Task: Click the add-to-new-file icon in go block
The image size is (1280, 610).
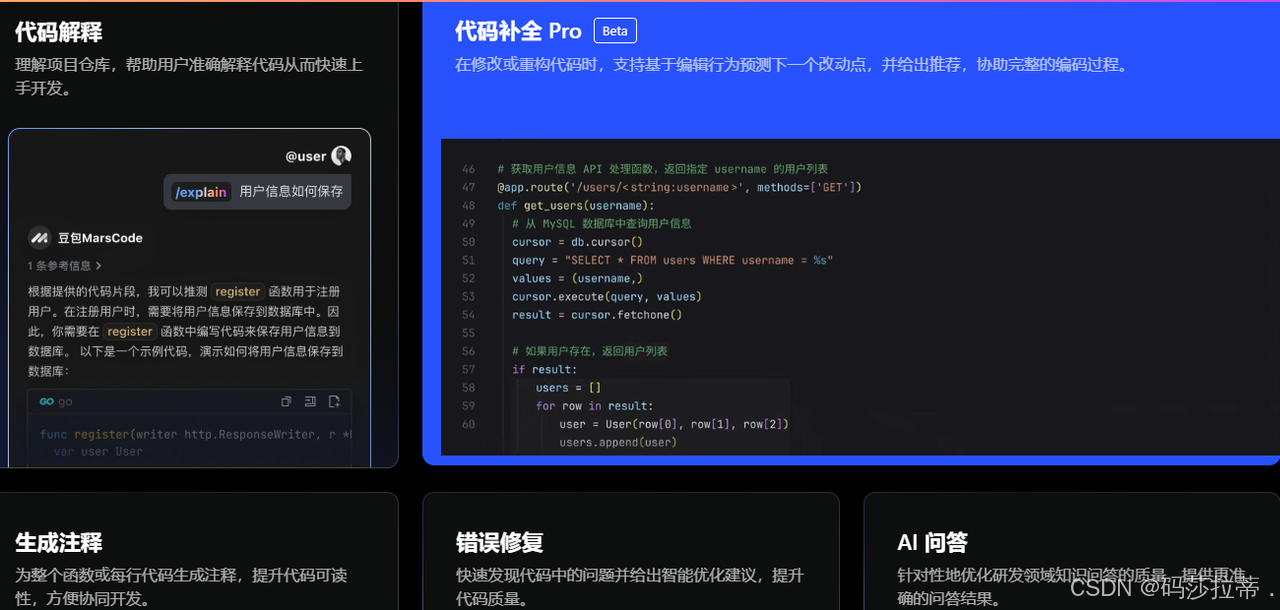Action: coord(334,401)
